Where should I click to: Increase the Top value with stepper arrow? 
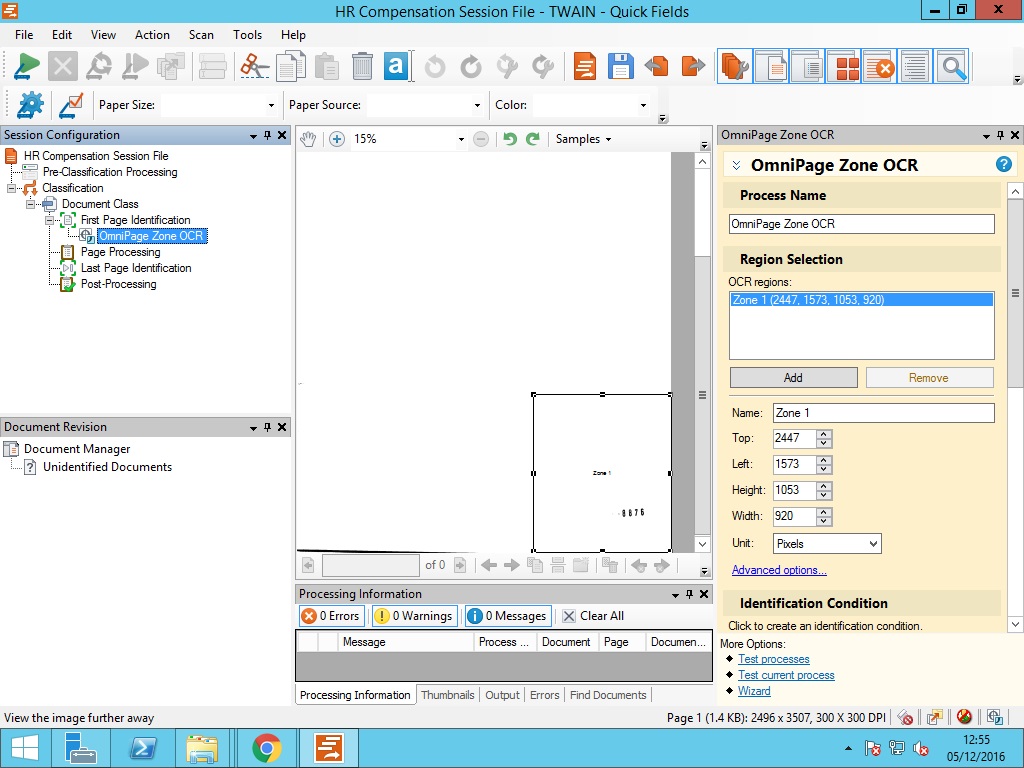pyautogui.click(x=823, y=434)
